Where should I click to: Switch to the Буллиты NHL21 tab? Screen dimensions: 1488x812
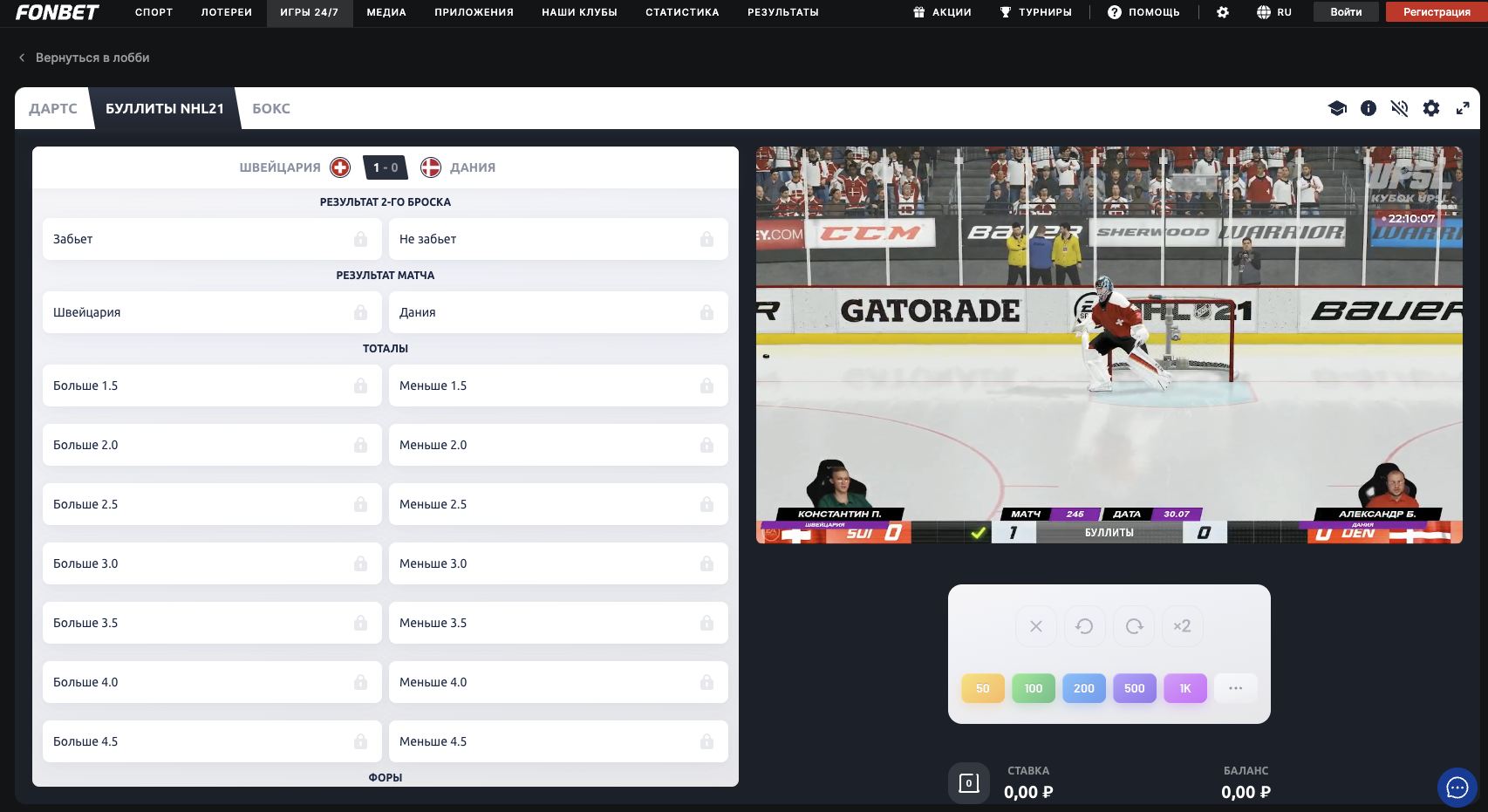pyautogui.click(x=165, y=108)
